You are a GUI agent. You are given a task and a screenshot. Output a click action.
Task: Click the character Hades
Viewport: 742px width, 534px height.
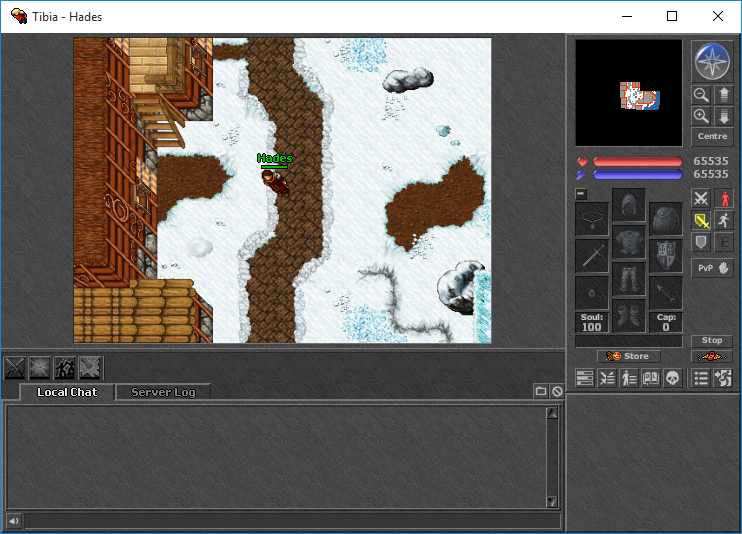pos(275,182)
